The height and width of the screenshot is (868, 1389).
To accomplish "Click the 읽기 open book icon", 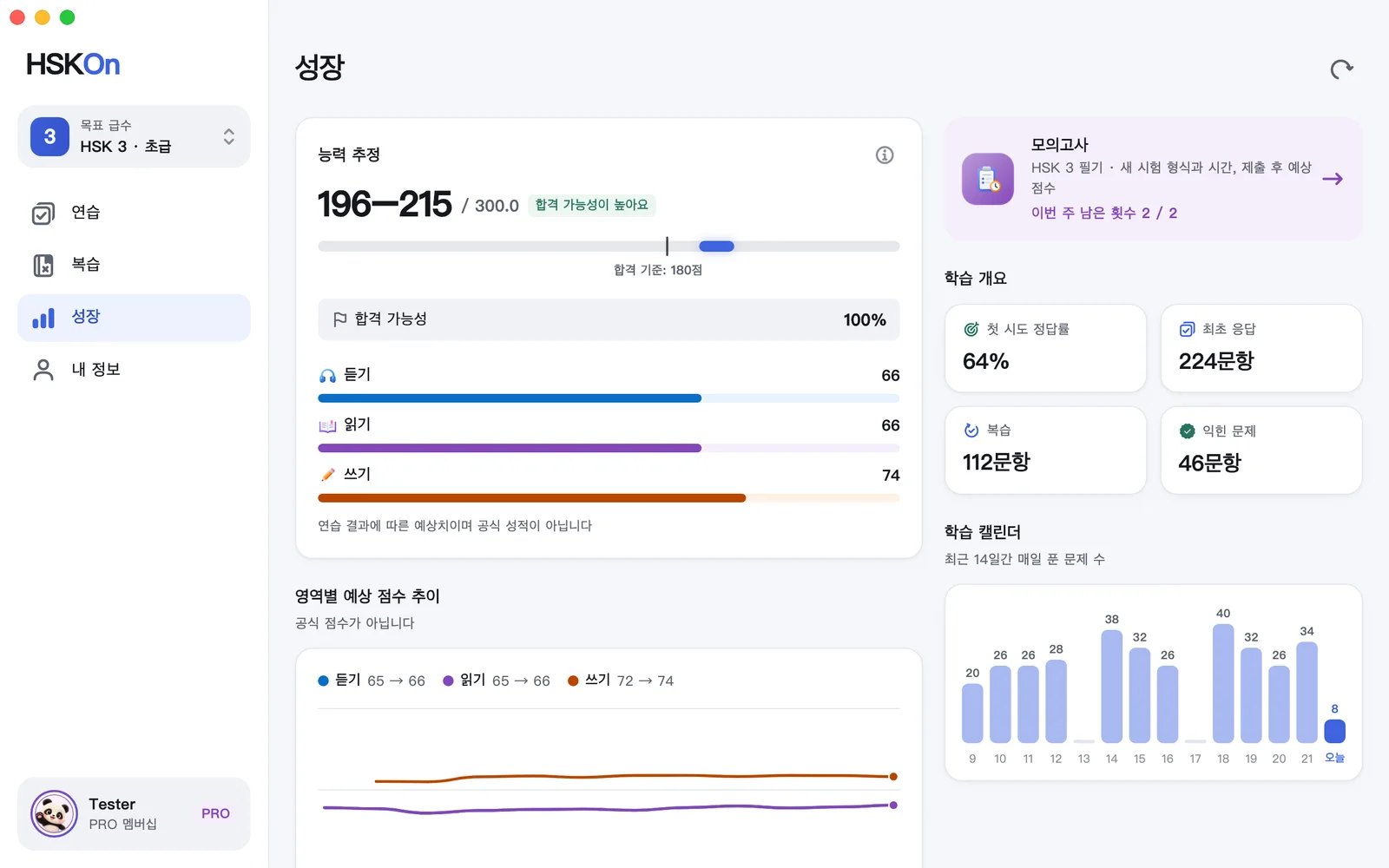I will [x=327, y=426].
